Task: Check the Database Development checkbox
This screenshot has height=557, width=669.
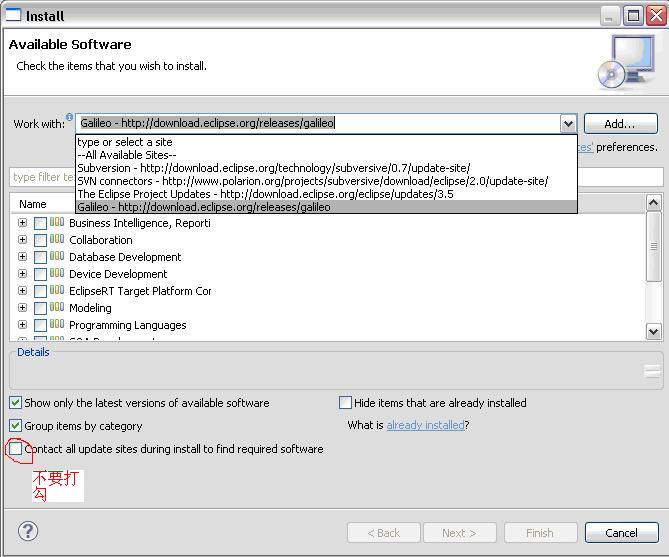Action: [x=40, y=257]
